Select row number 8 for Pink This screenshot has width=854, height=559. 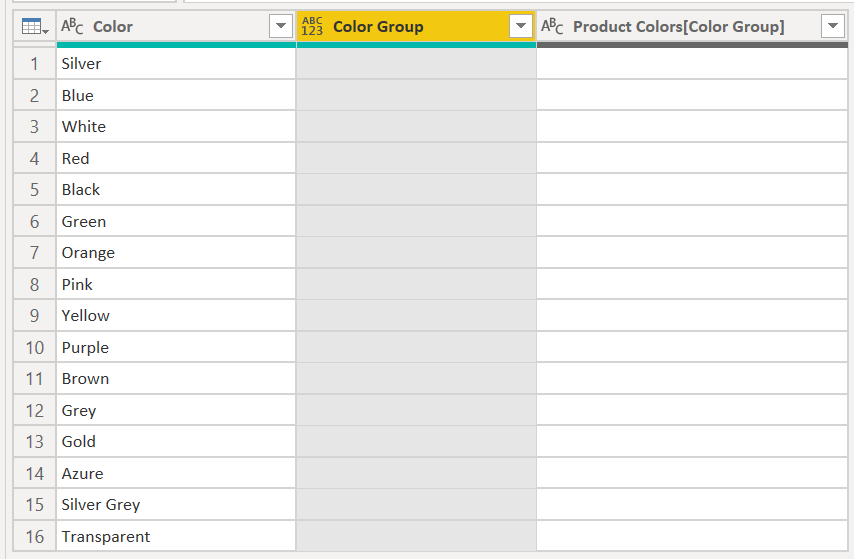click(x=35, y=285)
